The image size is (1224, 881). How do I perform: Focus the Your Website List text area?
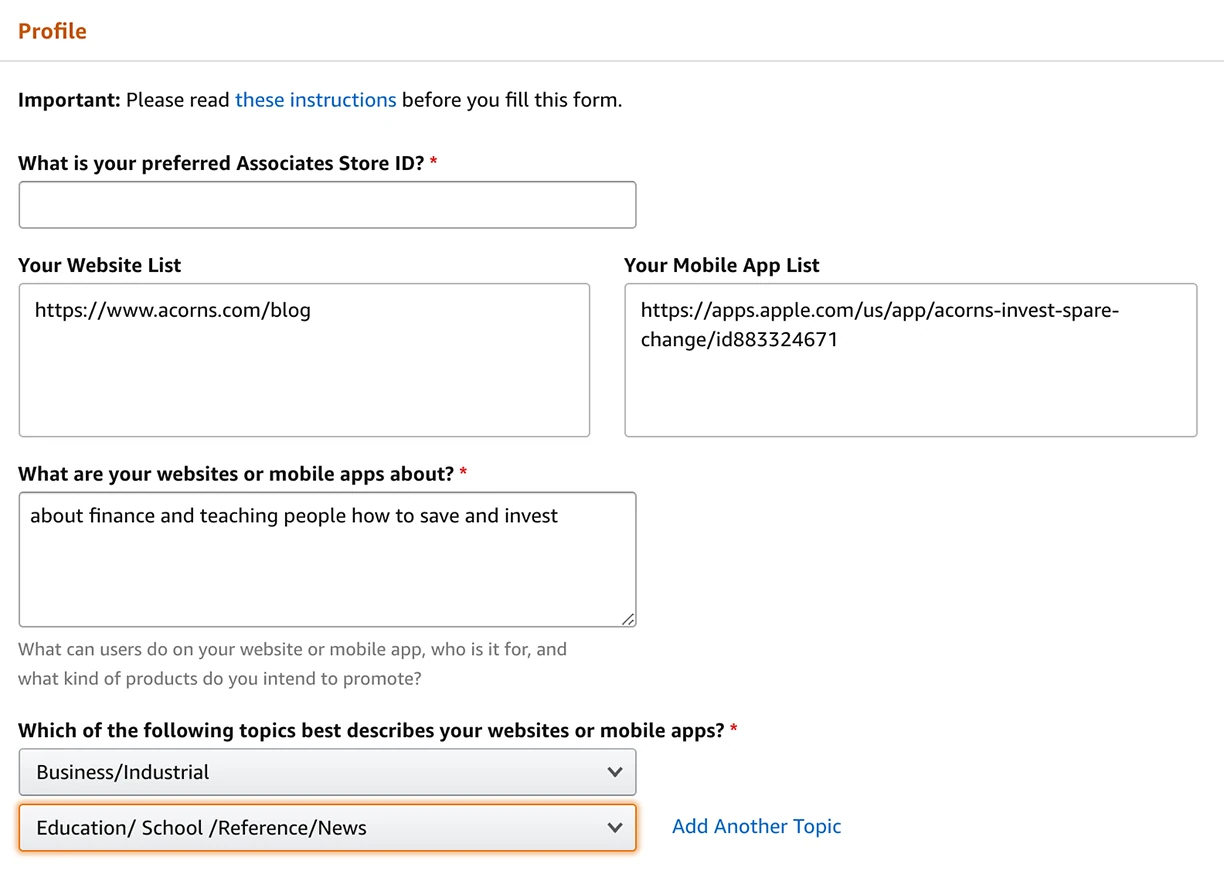point(304,360)
